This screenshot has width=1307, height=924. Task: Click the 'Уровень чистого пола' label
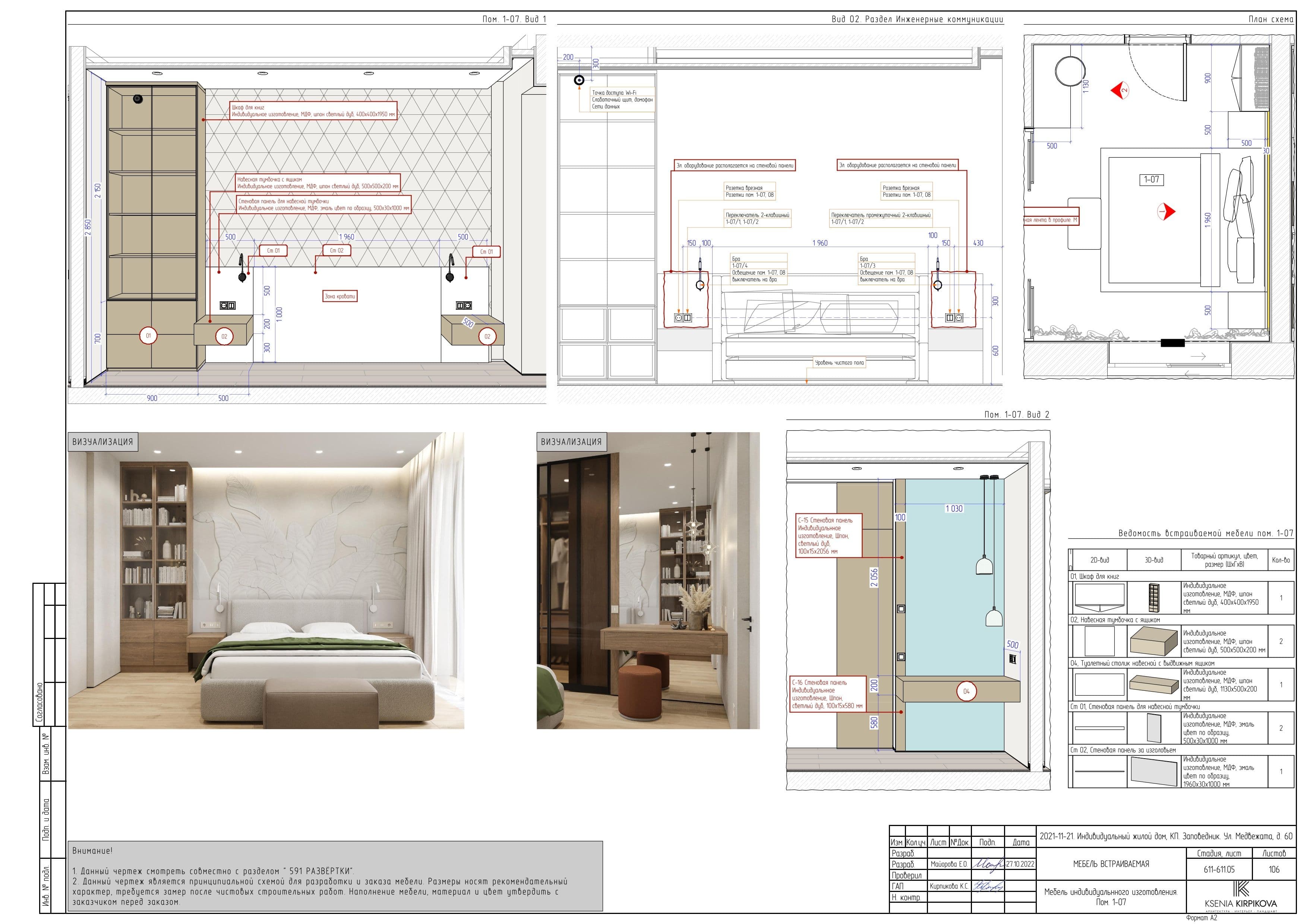click(x=839, y=363)
